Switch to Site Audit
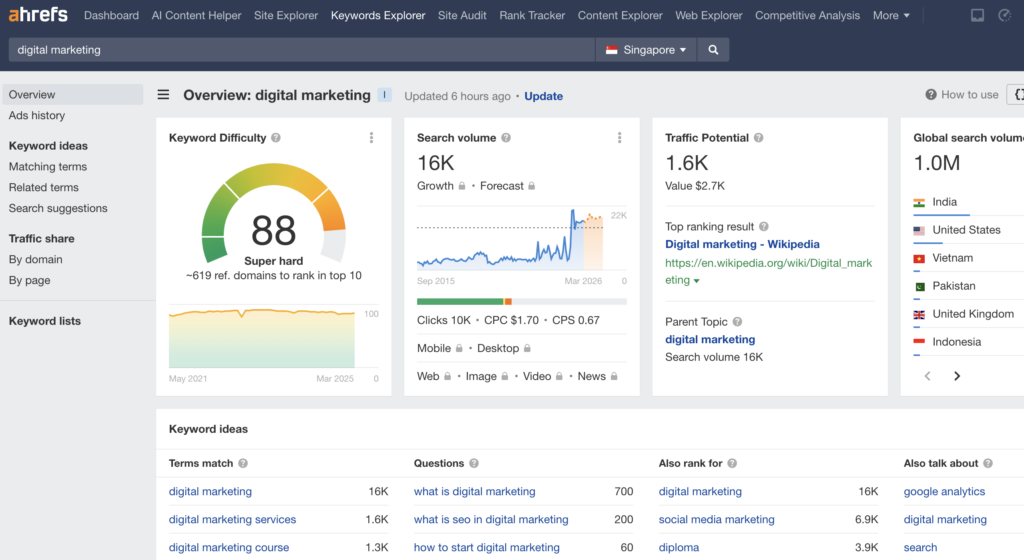 click(462, 15)
